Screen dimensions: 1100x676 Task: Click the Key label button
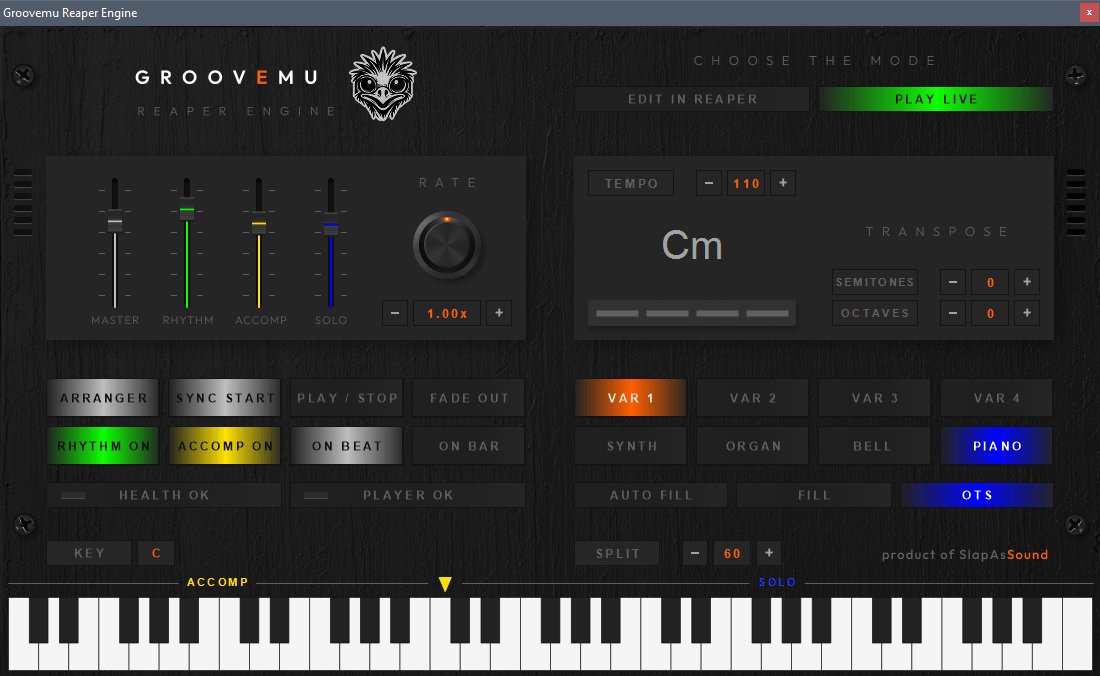(89, 553)
